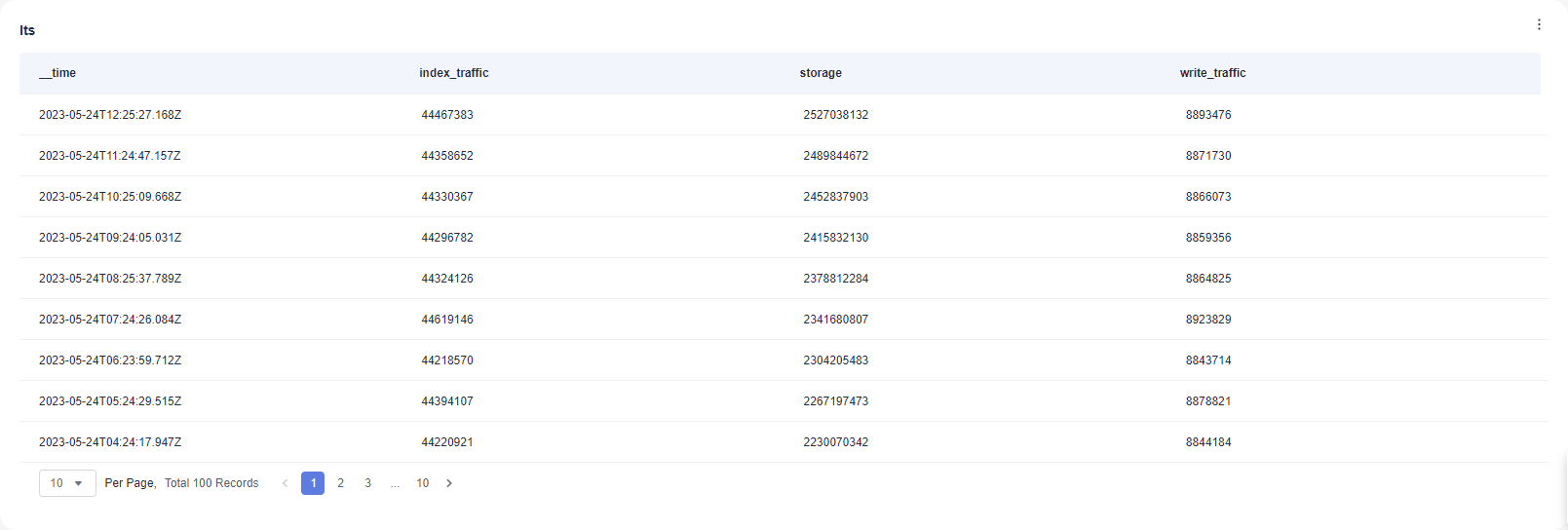This screenshot has height=530, width=1568.
Task: Select the row with time 2023-05-24T12:25:27.168Z
Action: point(784,115)
